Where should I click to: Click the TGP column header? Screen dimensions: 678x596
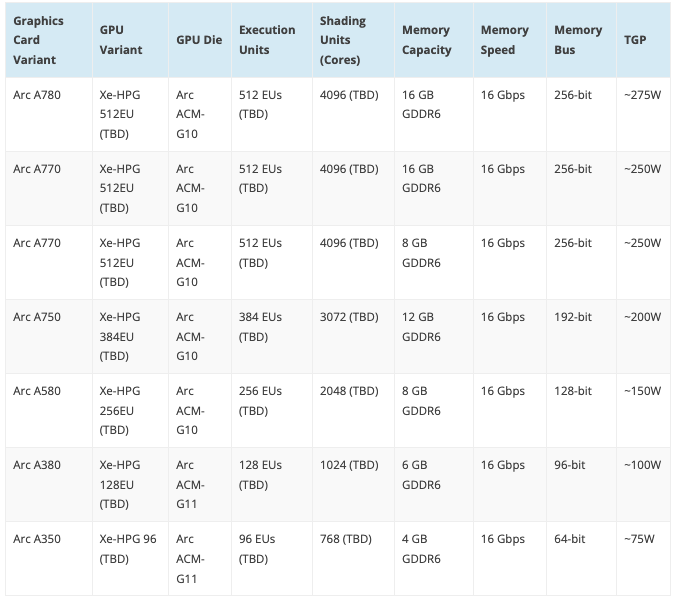tap(635, 40)
